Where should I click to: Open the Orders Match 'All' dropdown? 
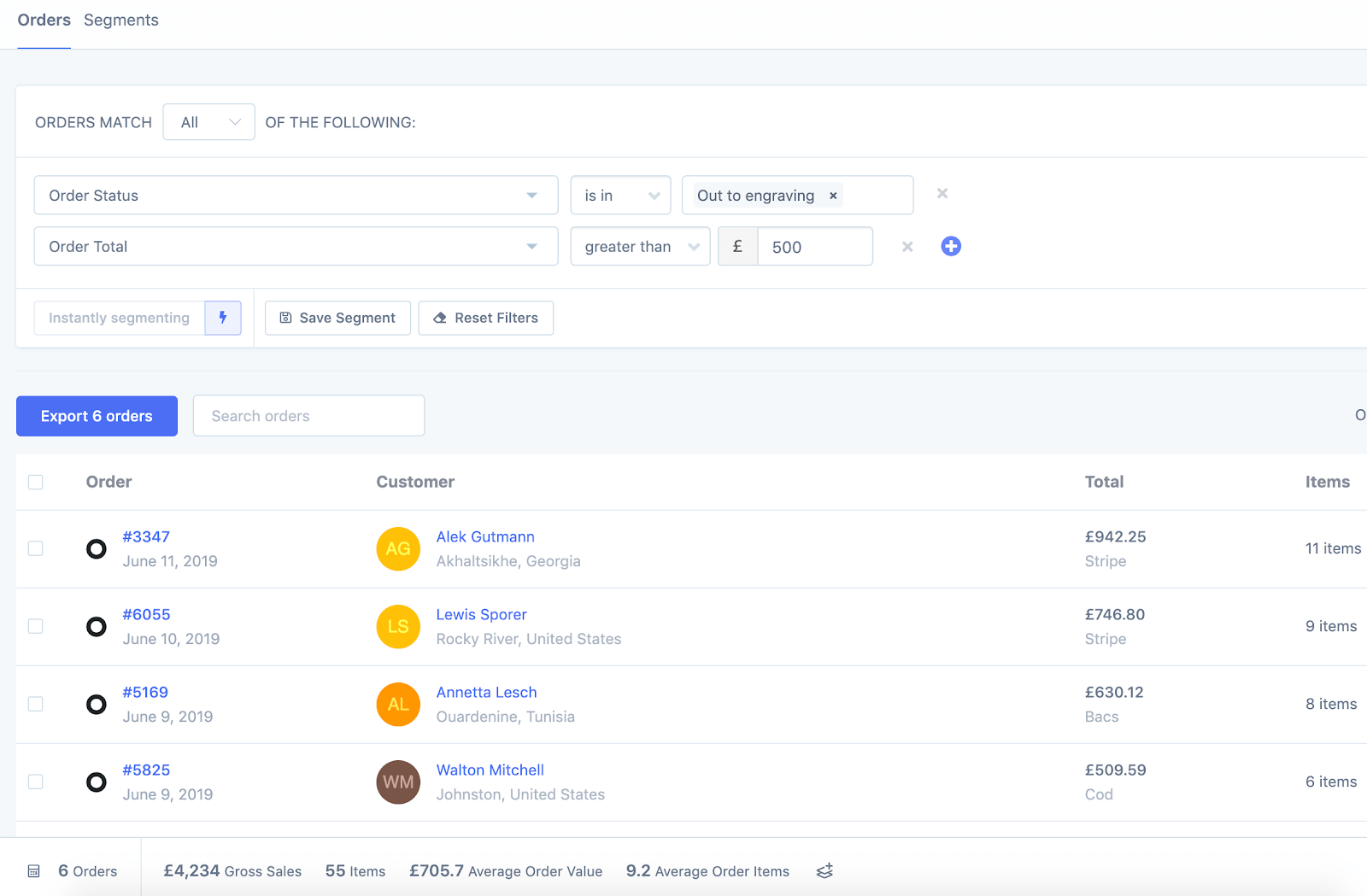[x=209, y=122]
